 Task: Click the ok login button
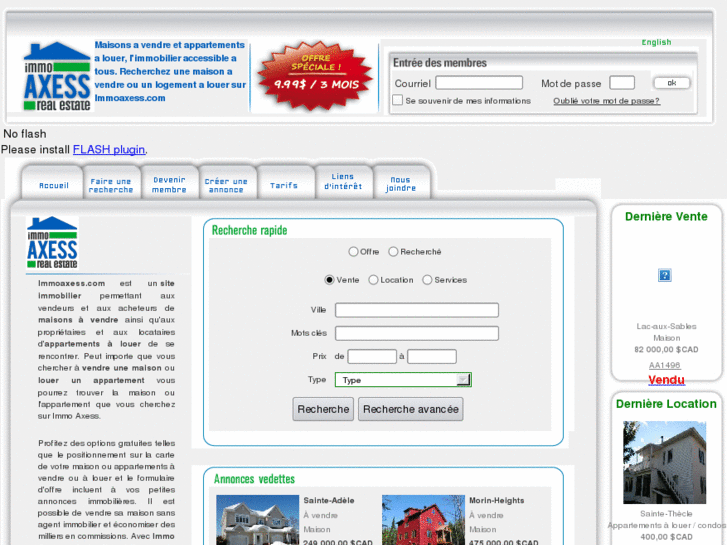672,83
